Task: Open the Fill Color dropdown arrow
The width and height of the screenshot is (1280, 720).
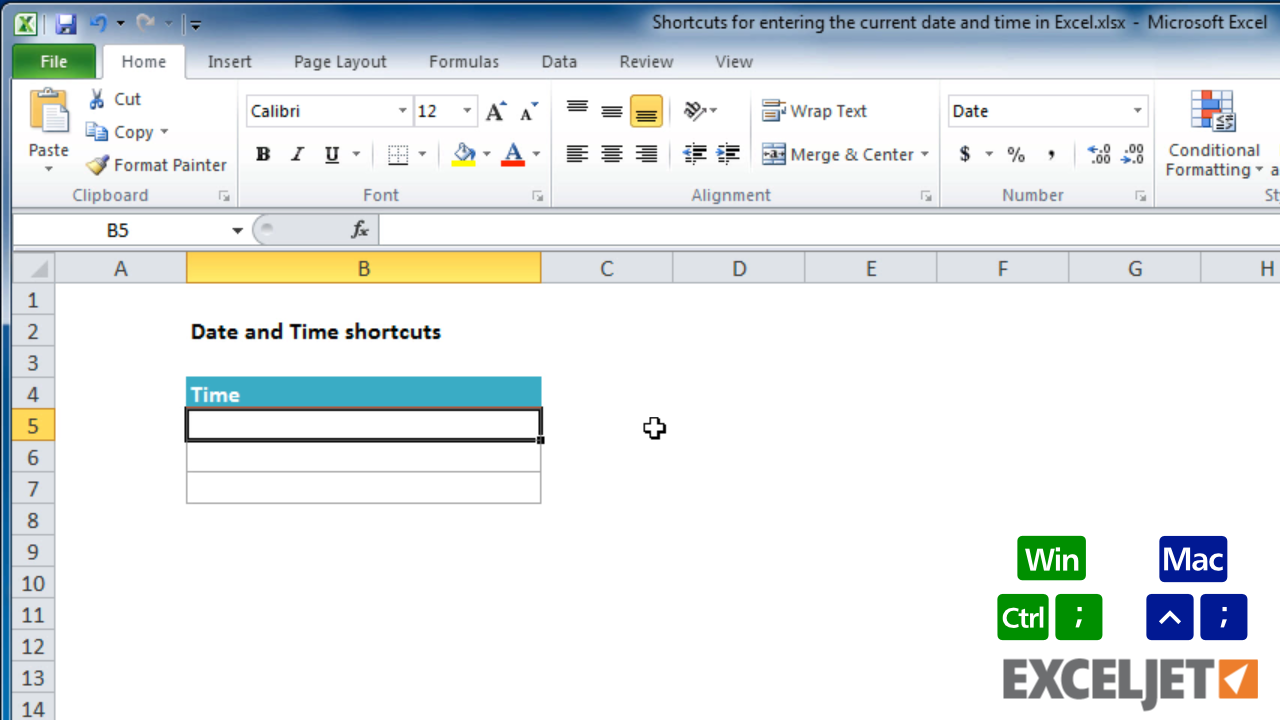Action: [487, 154]
